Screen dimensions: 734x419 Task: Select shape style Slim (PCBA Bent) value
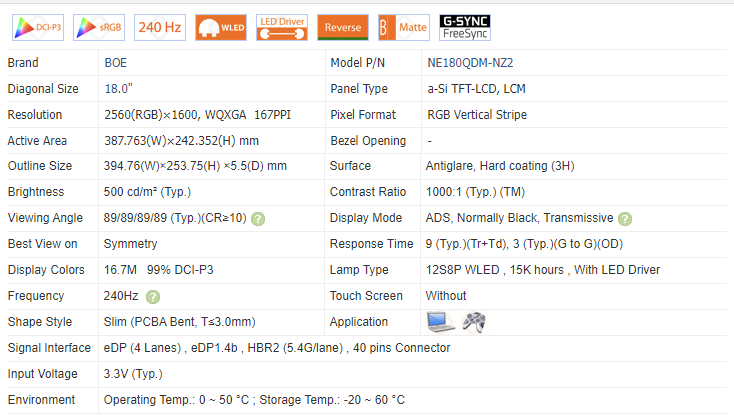[179, 322]
